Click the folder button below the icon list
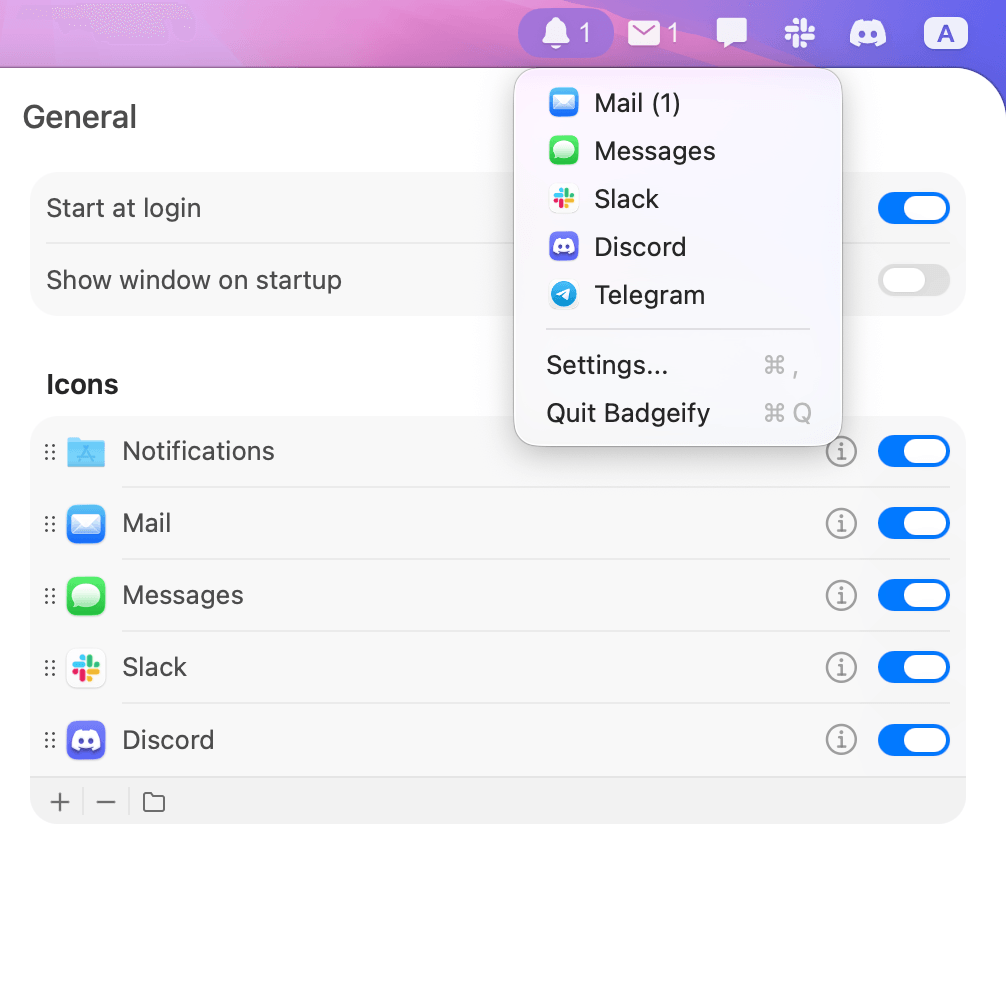The width and height of the screenshot is (1006, 1006). click(153, 802)
